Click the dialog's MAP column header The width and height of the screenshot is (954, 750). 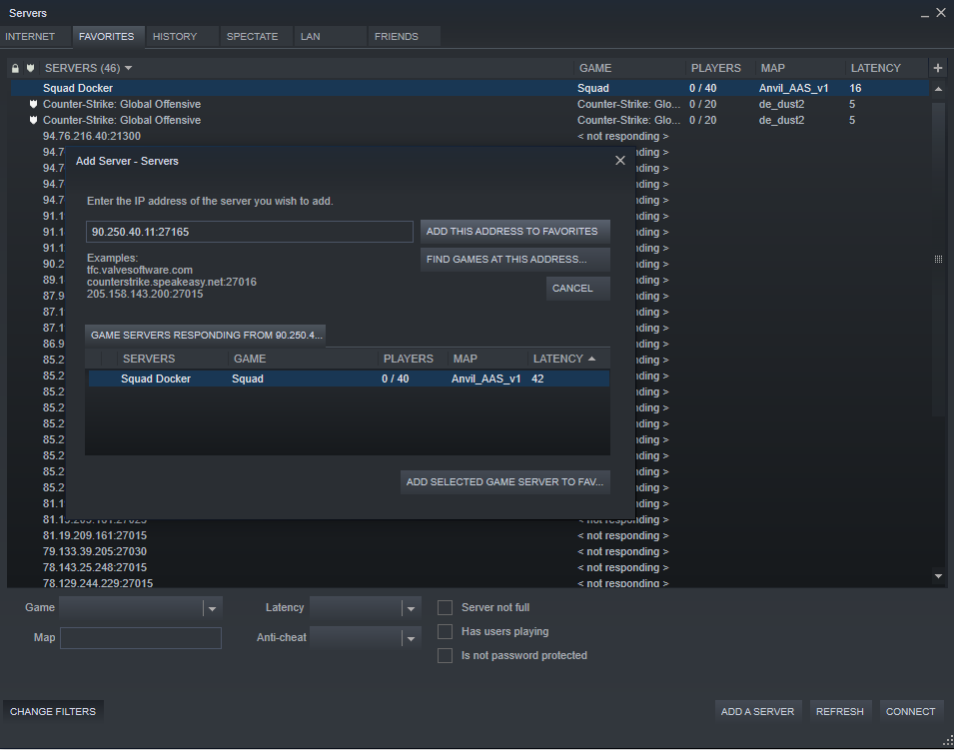487,359
